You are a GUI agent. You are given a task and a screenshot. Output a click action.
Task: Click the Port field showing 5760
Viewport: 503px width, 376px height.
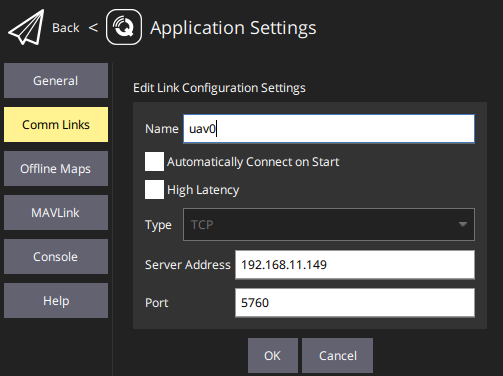click(355, 303)
